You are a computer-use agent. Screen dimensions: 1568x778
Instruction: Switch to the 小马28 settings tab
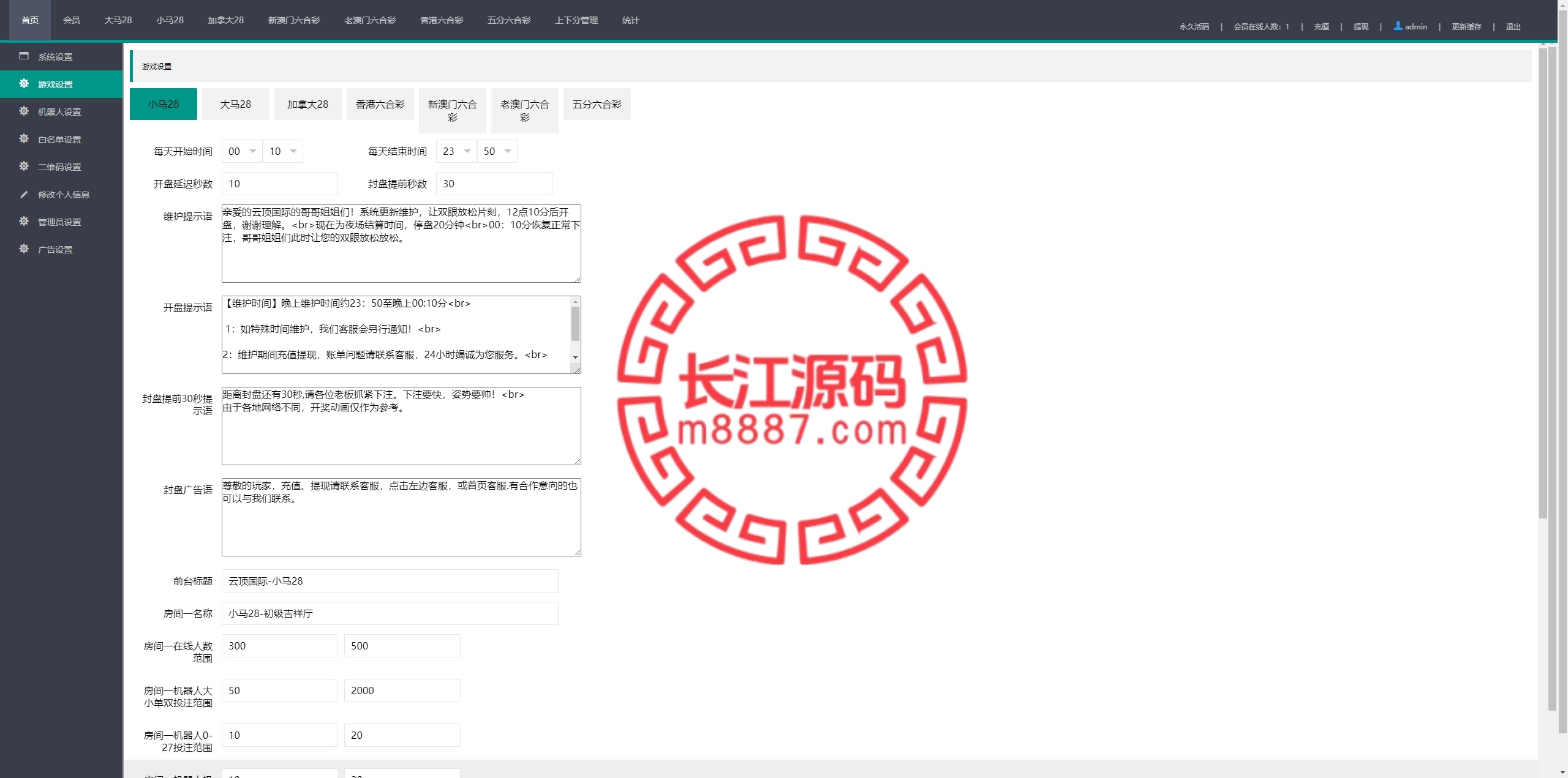[164, 104]
